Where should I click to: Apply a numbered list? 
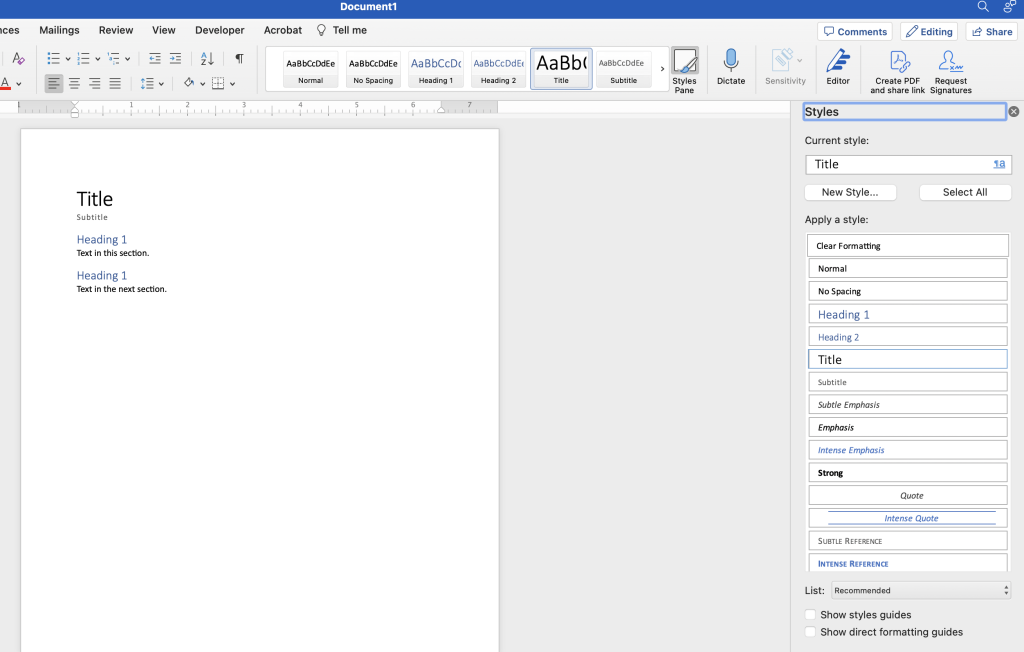pos(83,59)
